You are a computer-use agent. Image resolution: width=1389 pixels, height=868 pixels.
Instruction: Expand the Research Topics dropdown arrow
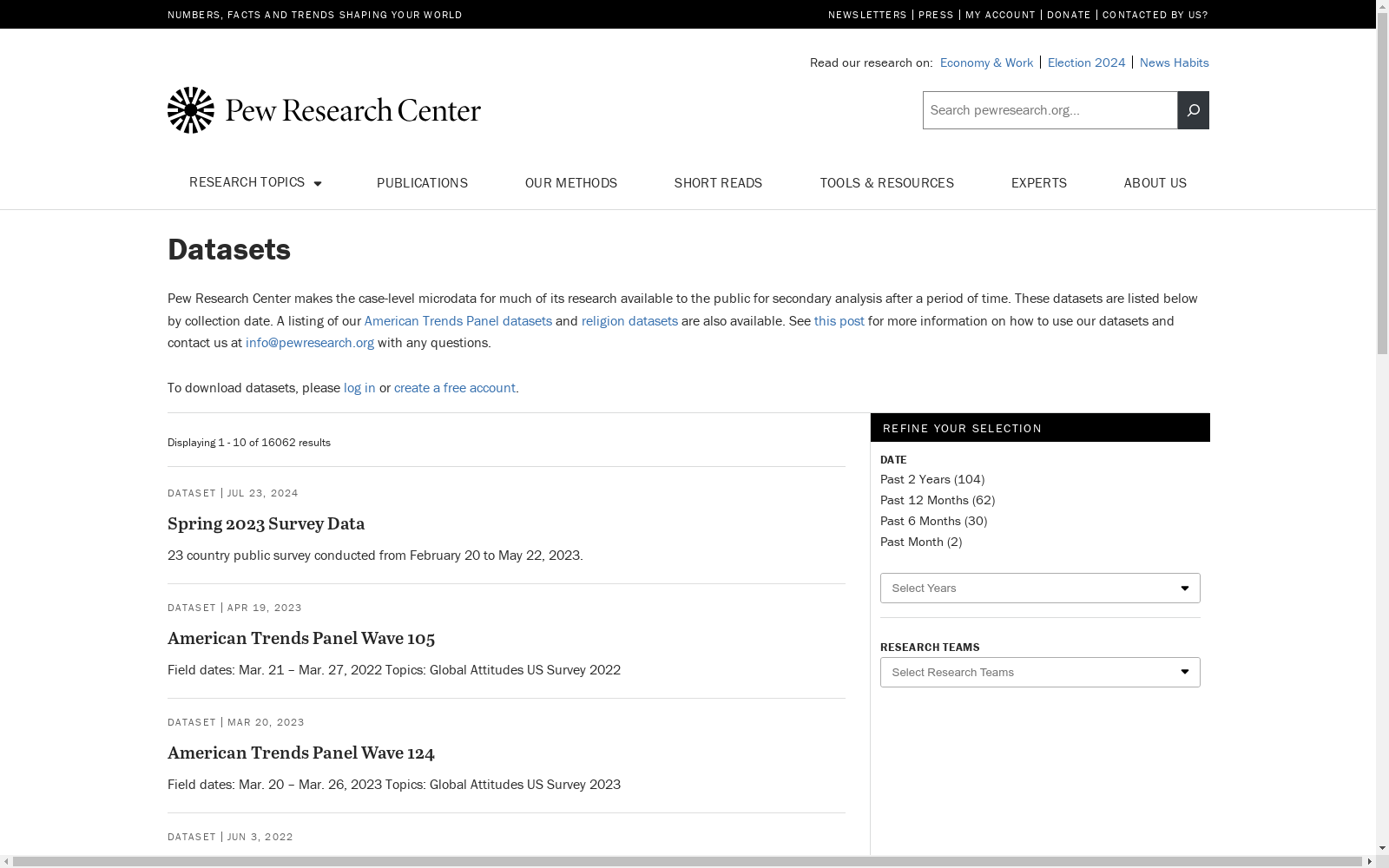tap(318, 183)
